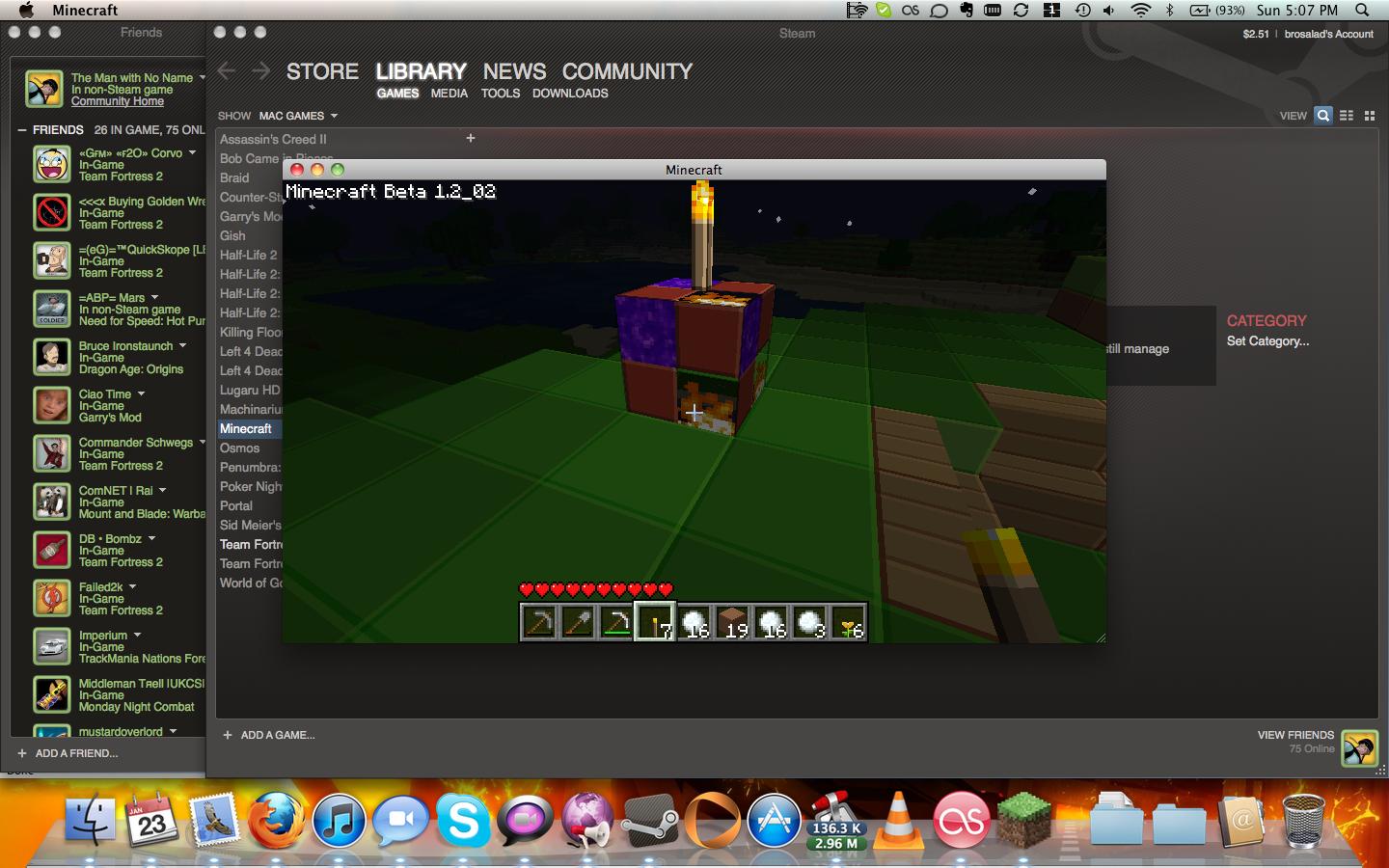1389x868 pixels.
Task: Open dropdown arrow next to Corvo
Action: (x=192, y=152)
